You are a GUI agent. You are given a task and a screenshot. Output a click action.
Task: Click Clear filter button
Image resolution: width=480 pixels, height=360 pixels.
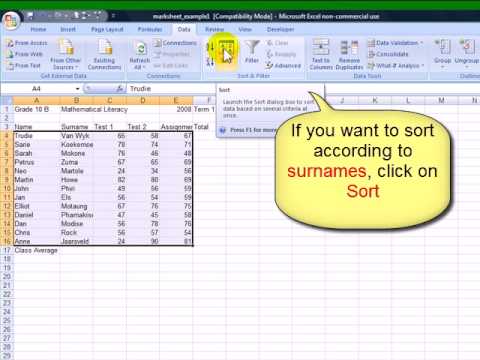coord(277,43)
